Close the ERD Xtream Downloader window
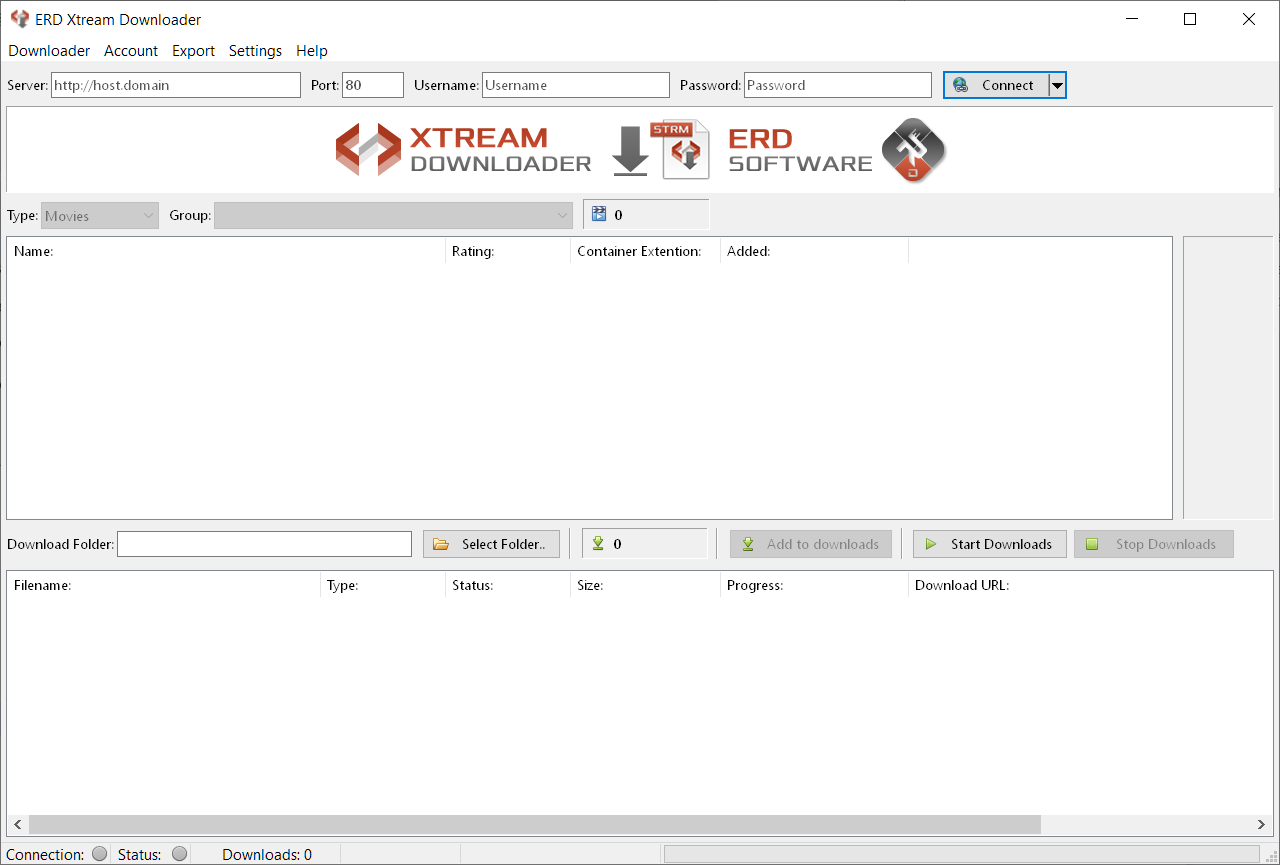The width and height of the screenshot is (1280, 865). 1249,19
